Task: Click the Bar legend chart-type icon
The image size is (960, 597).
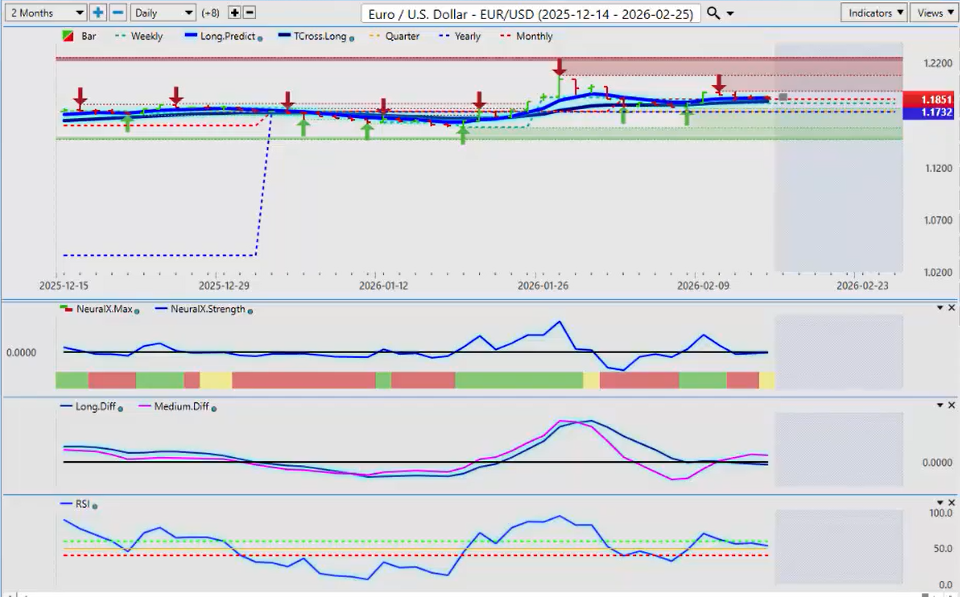Action: (68, 37)
